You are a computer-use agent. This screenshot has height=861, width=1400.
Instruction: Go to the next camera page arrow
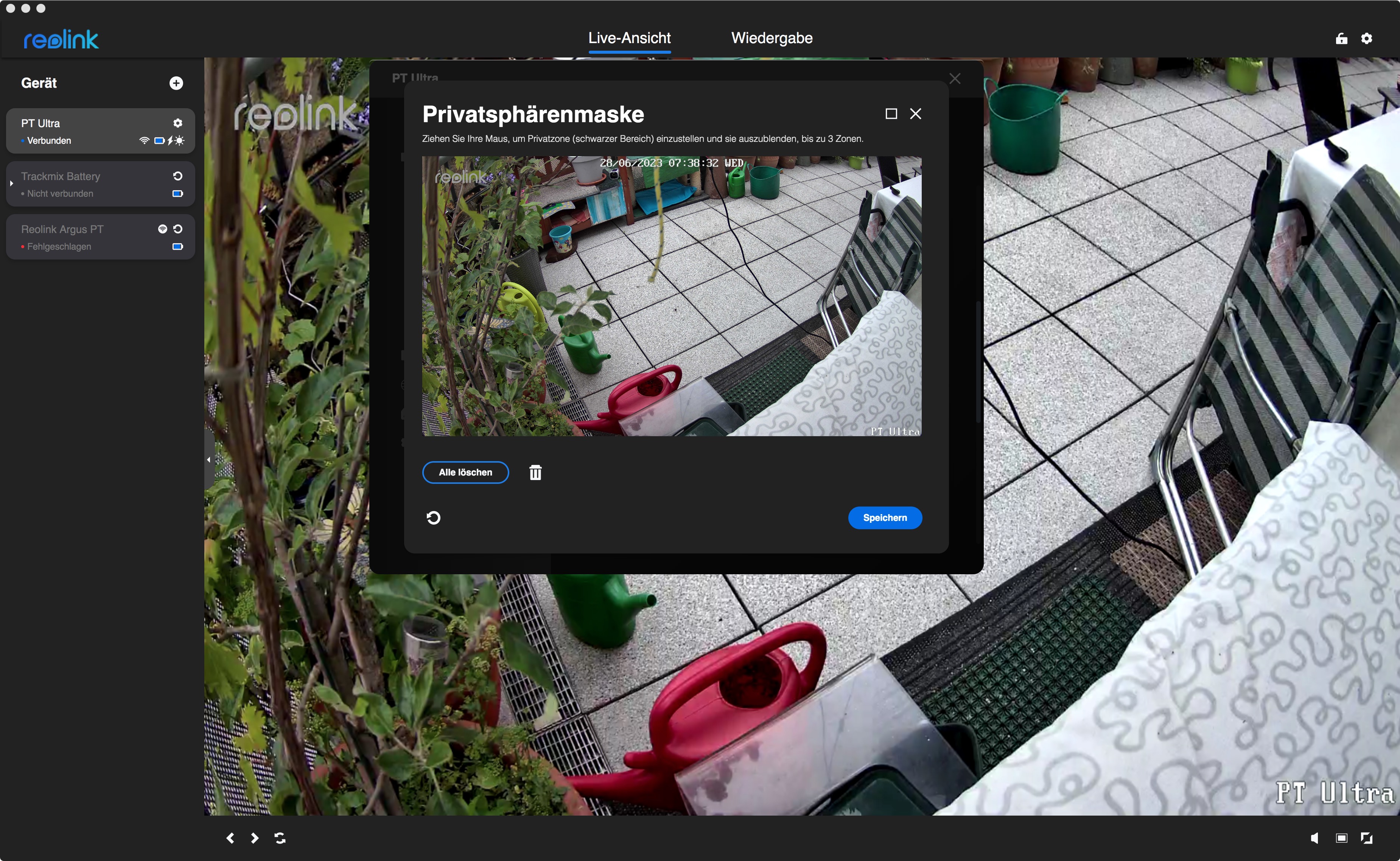pyautogui.click(x=255, y=838)
